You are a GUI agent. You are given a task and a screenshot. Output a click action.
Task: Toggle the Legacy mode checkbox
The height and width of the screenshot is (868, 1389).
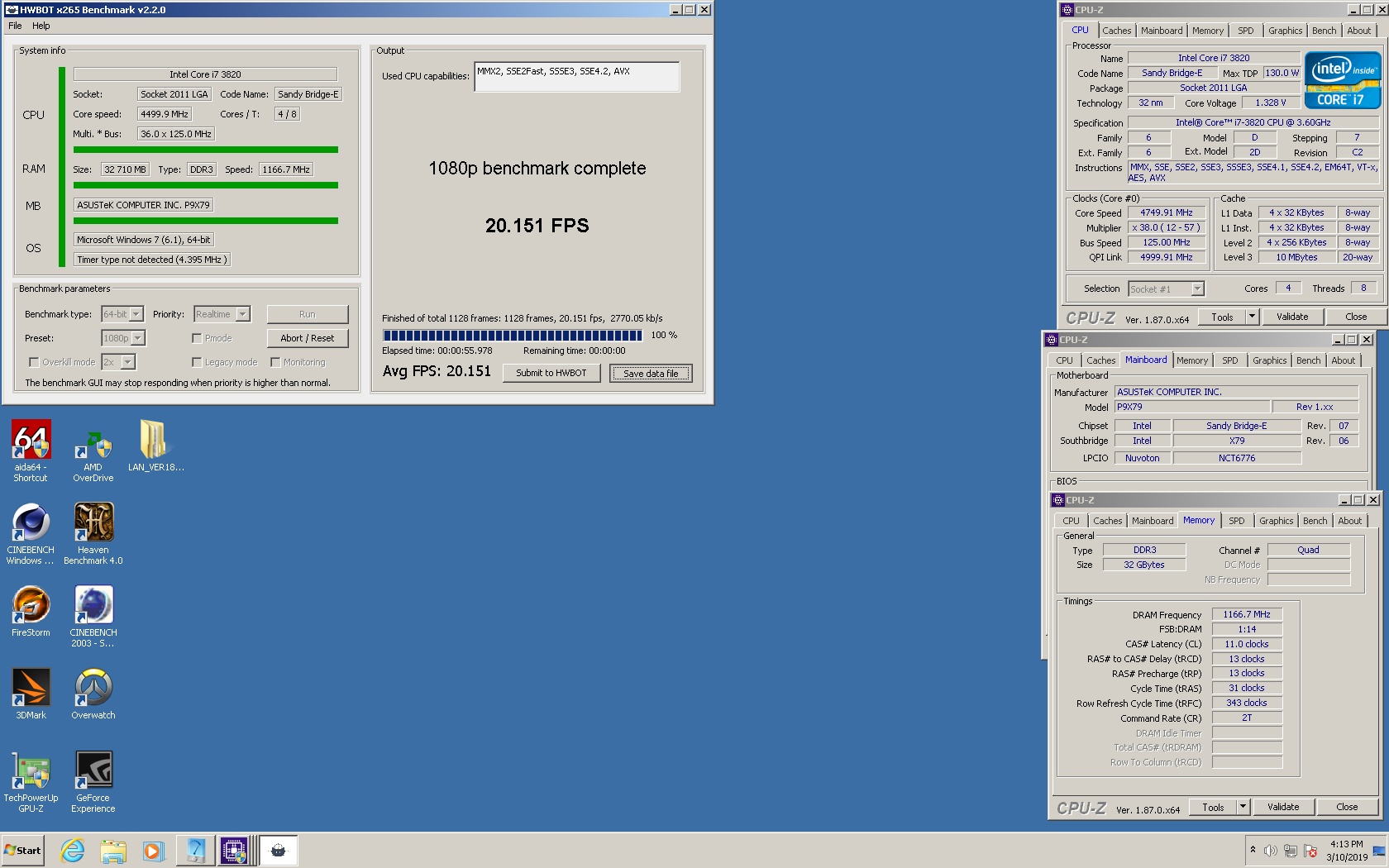click(197, 362)
